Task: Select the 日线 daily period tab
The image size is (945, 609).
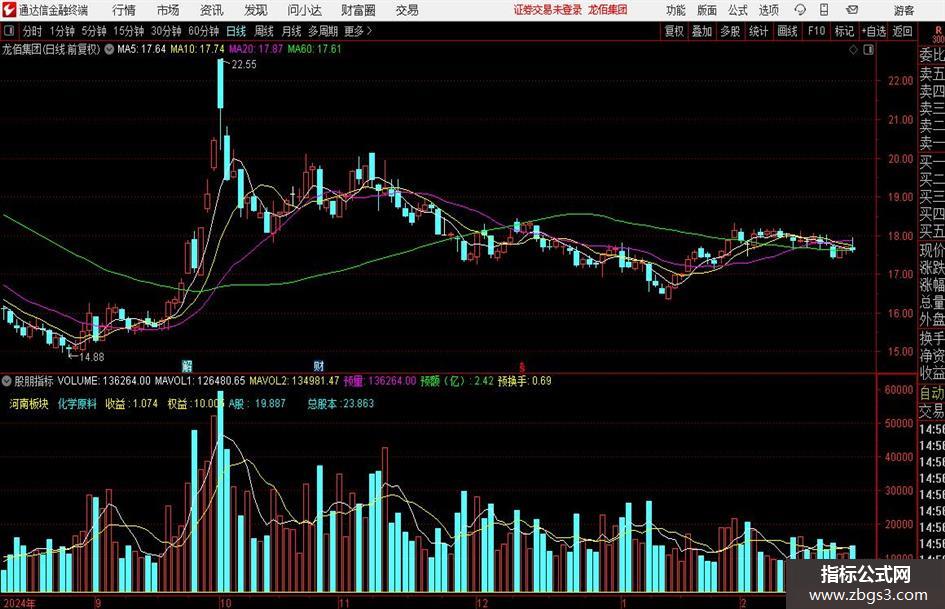Action: pyautogui.click(x=236, y=31)
